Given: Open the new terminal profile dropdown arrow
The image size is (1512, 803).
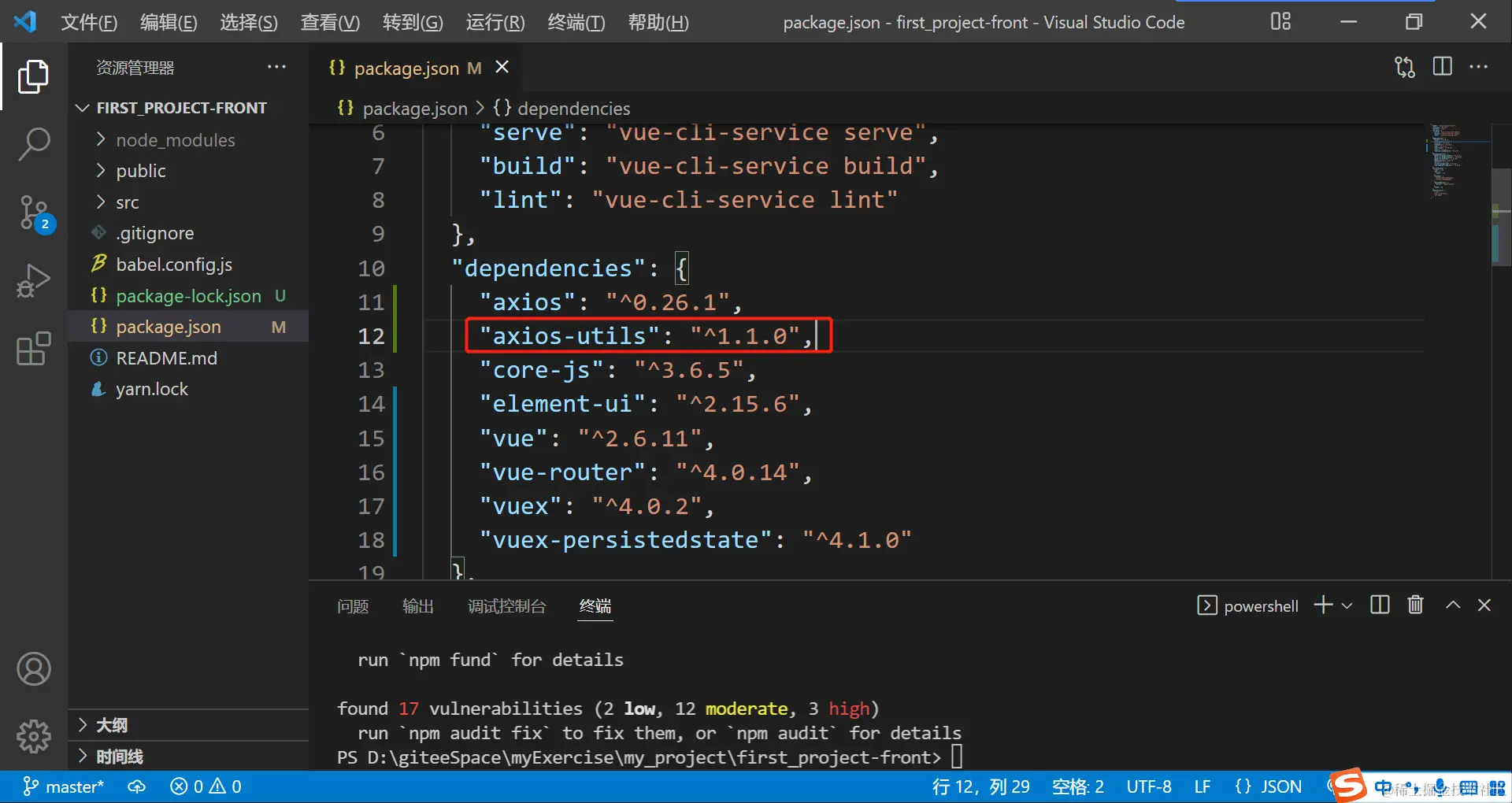Looking at the screenshot, I should coord(1347,605).
